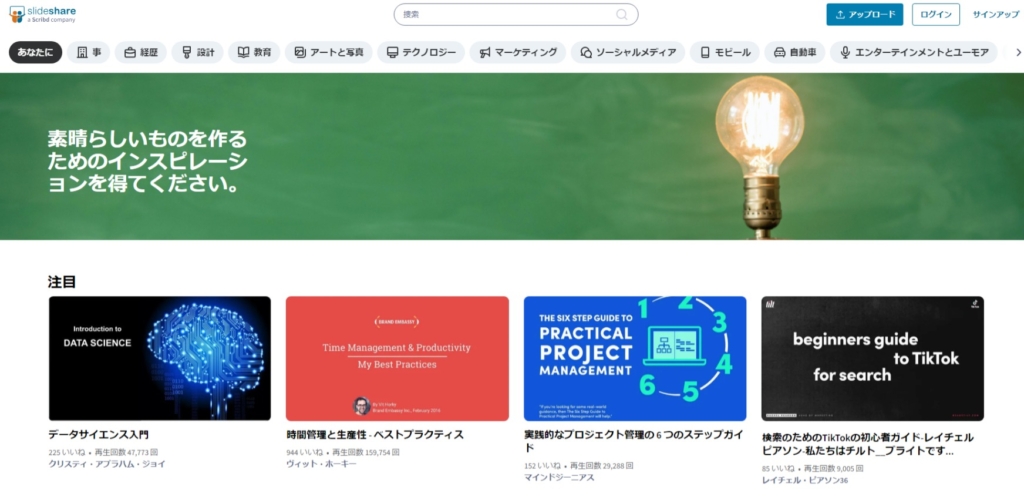Expand more categories with right chevron arrow
The width and height of the screenshot is (1024, 500).
coord(1018,52)
